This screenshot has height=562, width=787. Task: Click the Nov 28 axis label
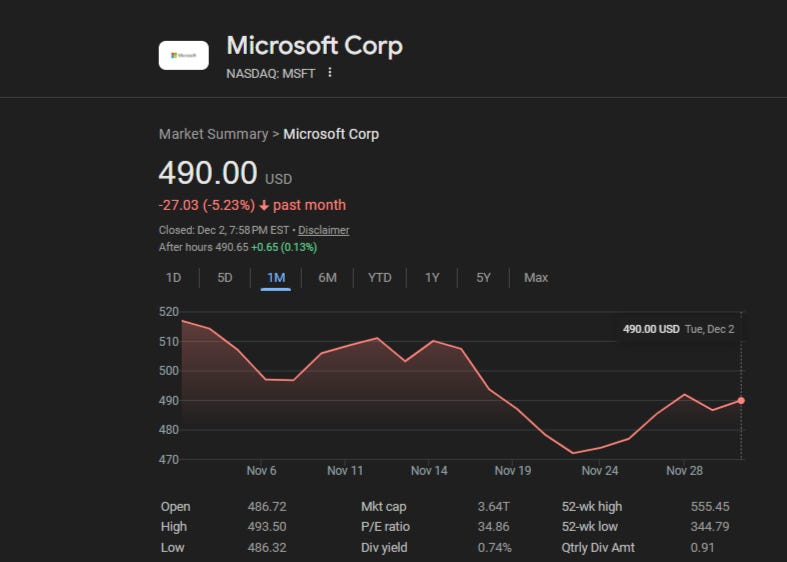pyautogui.click(x=685, y=471)
